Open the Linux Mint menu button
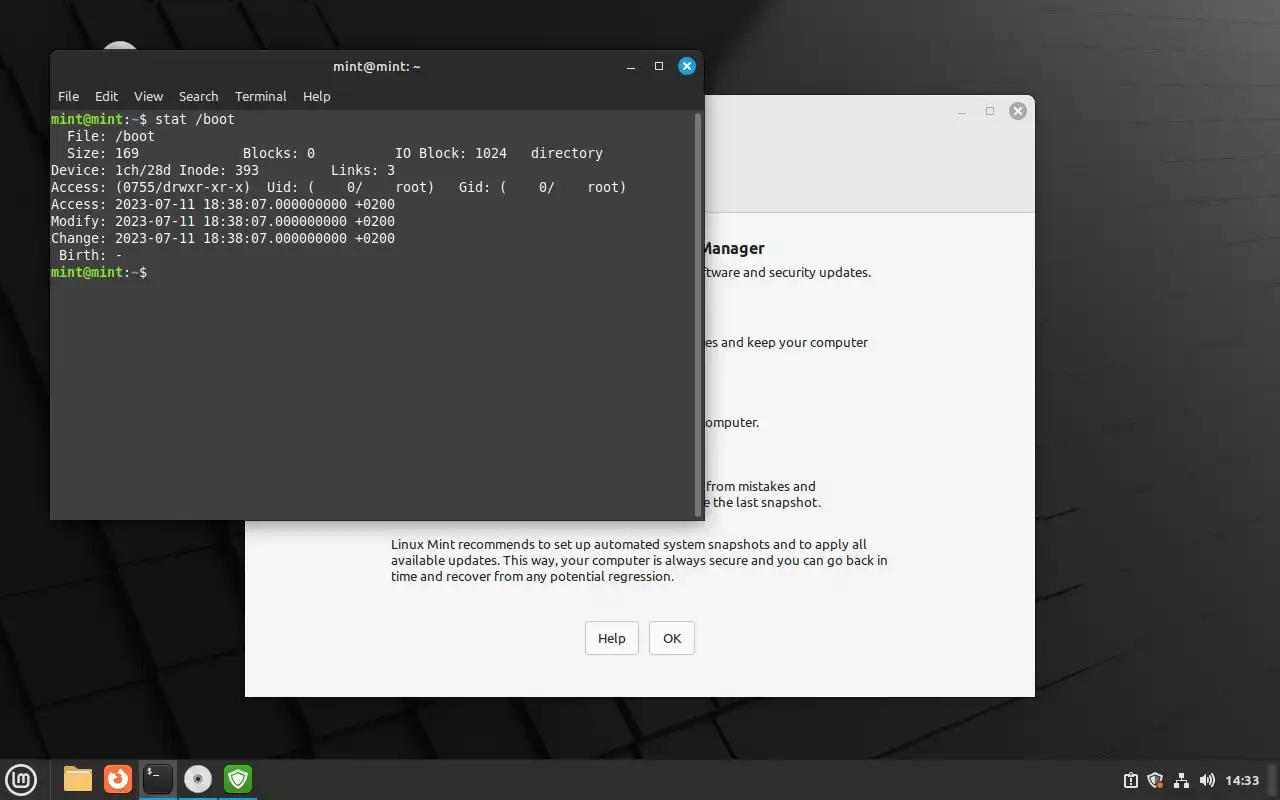 (21, 779)
